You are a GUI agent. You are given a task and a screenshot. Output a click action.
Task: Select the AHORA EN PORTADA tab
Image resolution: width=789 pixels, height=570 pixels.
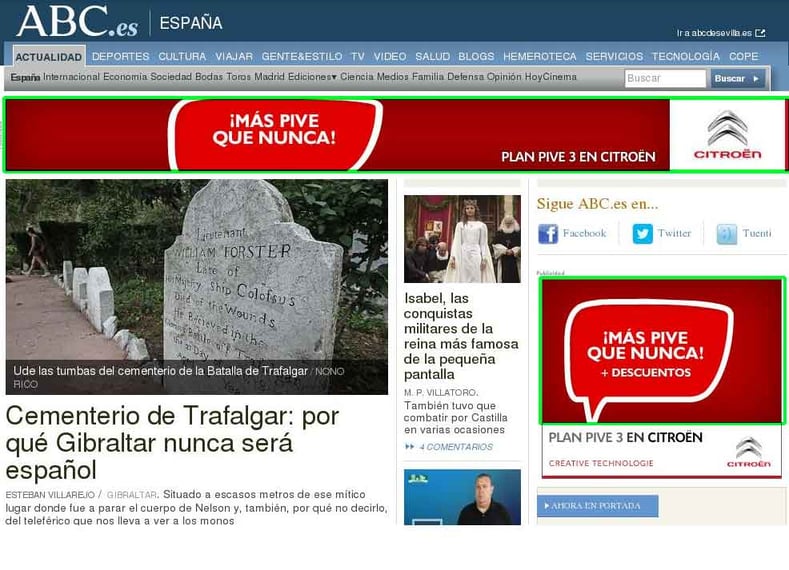(x=598, y=506)
